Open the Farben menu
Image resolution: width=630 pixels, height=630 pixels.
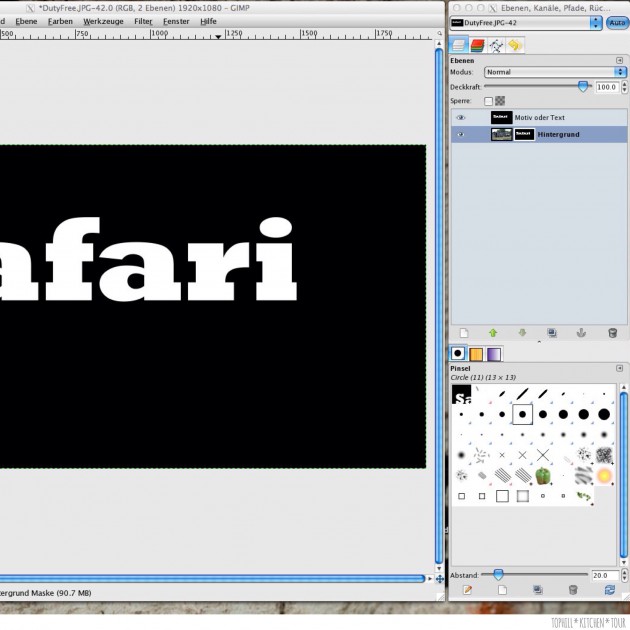click(x=60, y=21)
